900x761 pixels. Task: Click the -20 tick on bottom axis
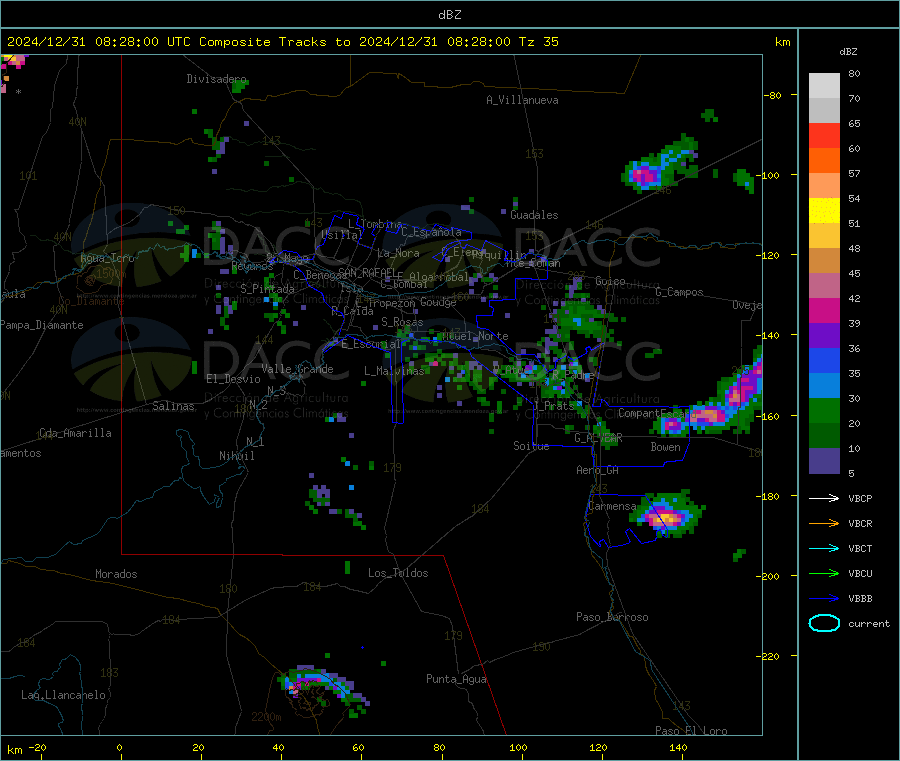click(x=38, y=747)
